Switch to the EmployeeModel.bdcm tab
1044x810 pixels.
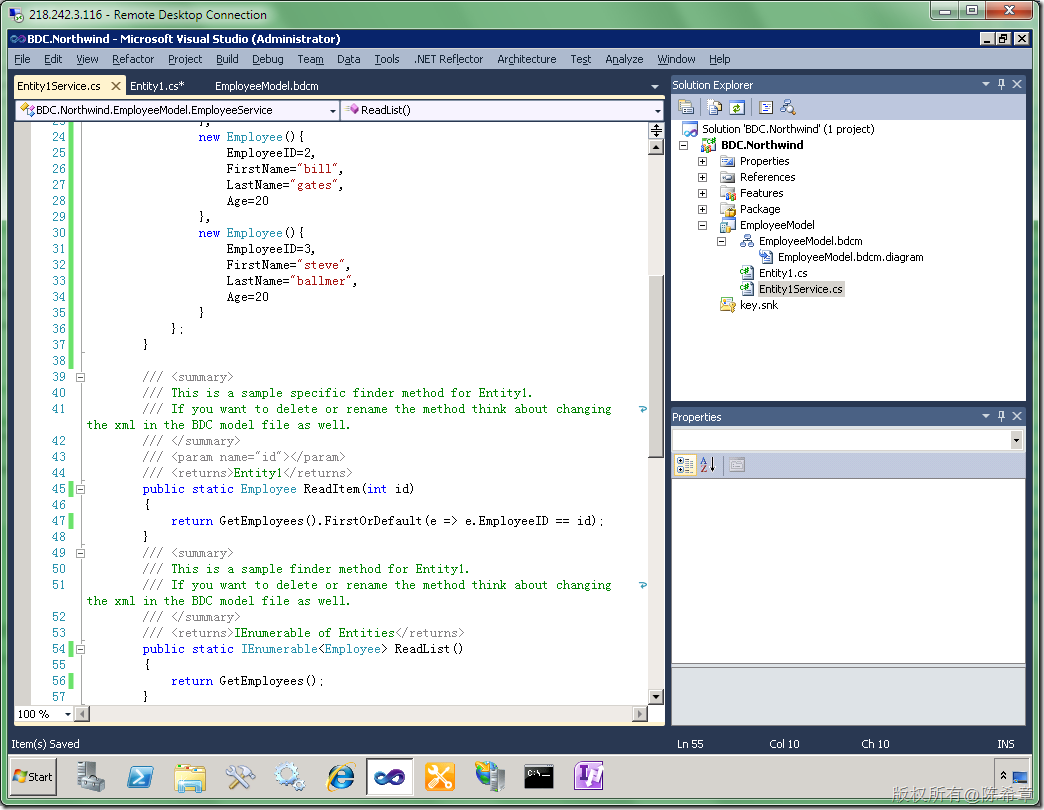266,86
